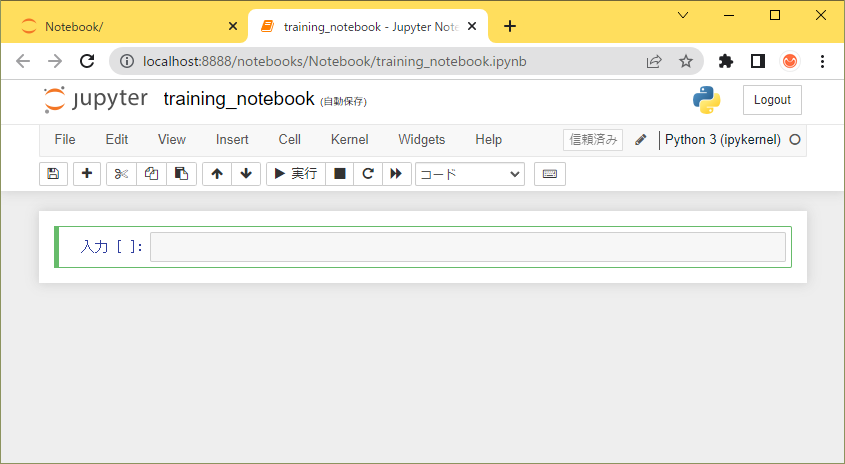
Task: Close the training_notebook browser tab
Action: pos(472,26)
